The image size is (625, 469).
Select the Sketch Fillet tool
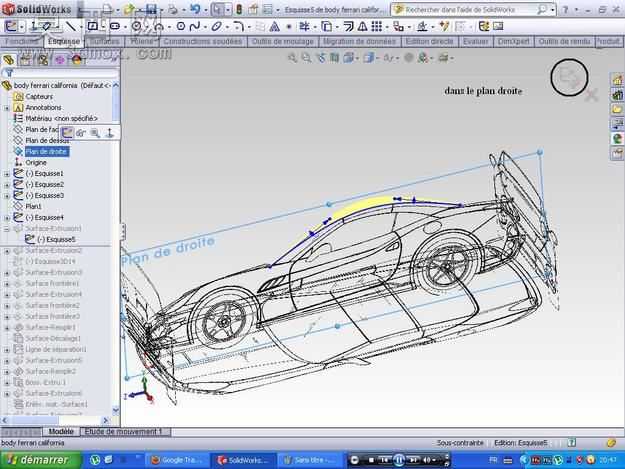coord(239,26)
